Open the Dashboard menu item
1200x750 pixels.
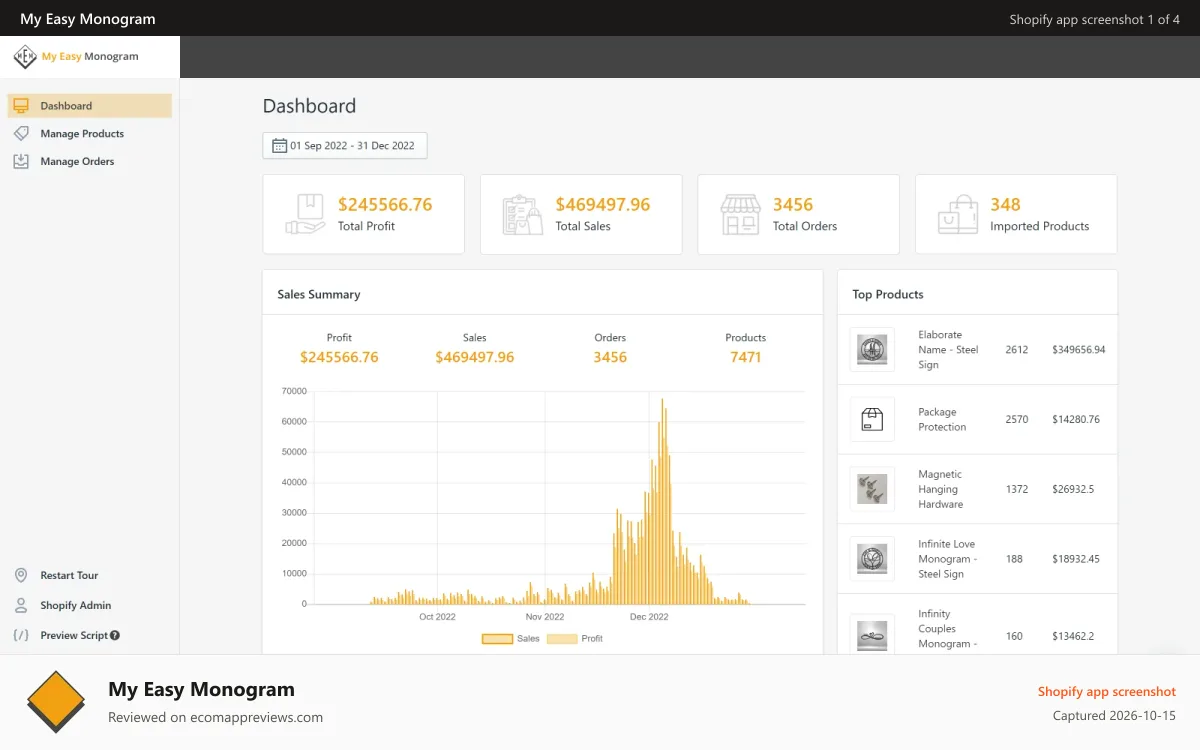click(90, 106)
